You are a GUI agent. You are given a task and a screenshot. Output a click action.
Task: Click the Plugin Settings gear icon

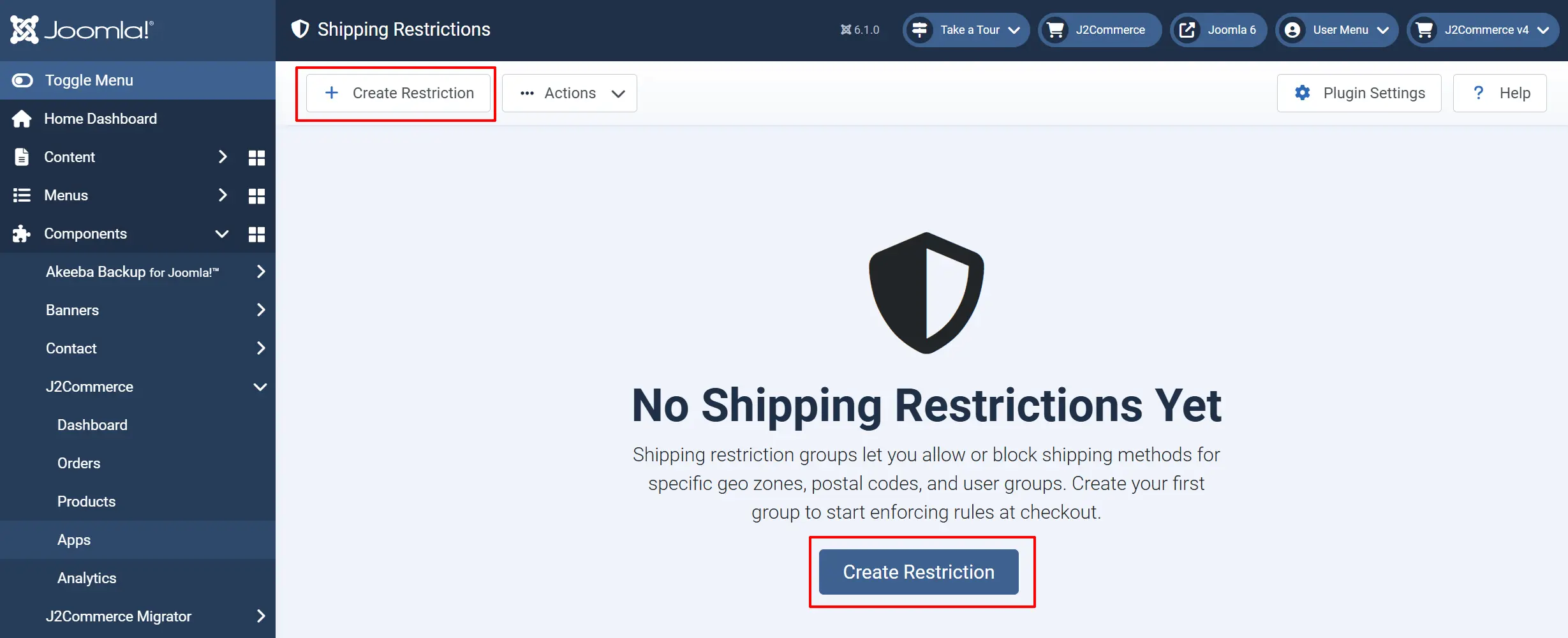[x=1303, y=93]
